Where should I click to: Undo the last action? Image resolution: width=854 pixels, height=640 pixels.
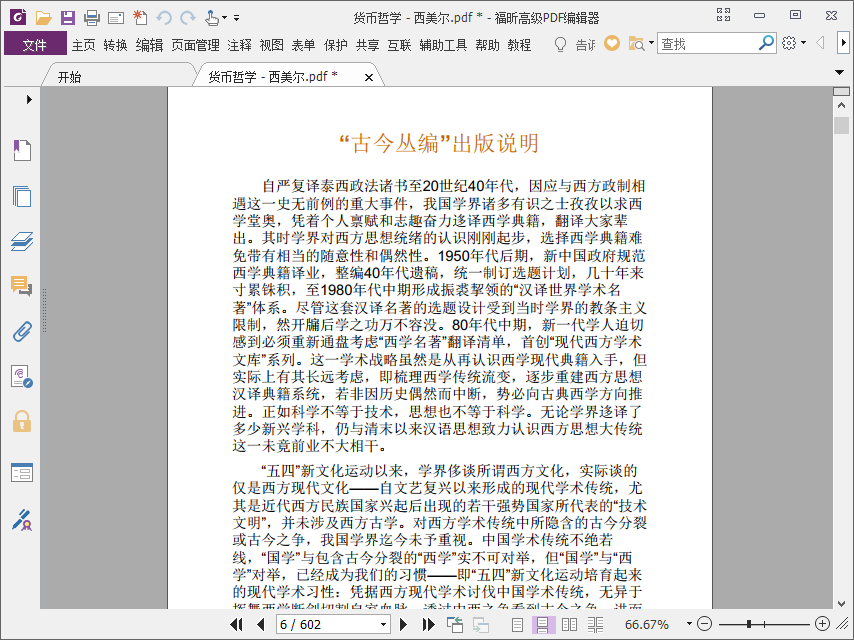(163, 18)
